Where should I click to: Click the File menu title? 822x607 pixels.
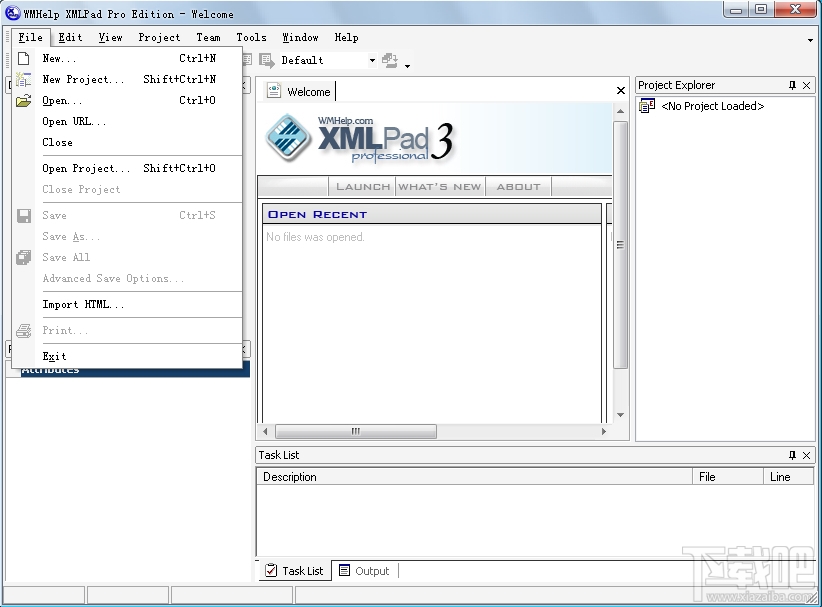click(30, 37)
